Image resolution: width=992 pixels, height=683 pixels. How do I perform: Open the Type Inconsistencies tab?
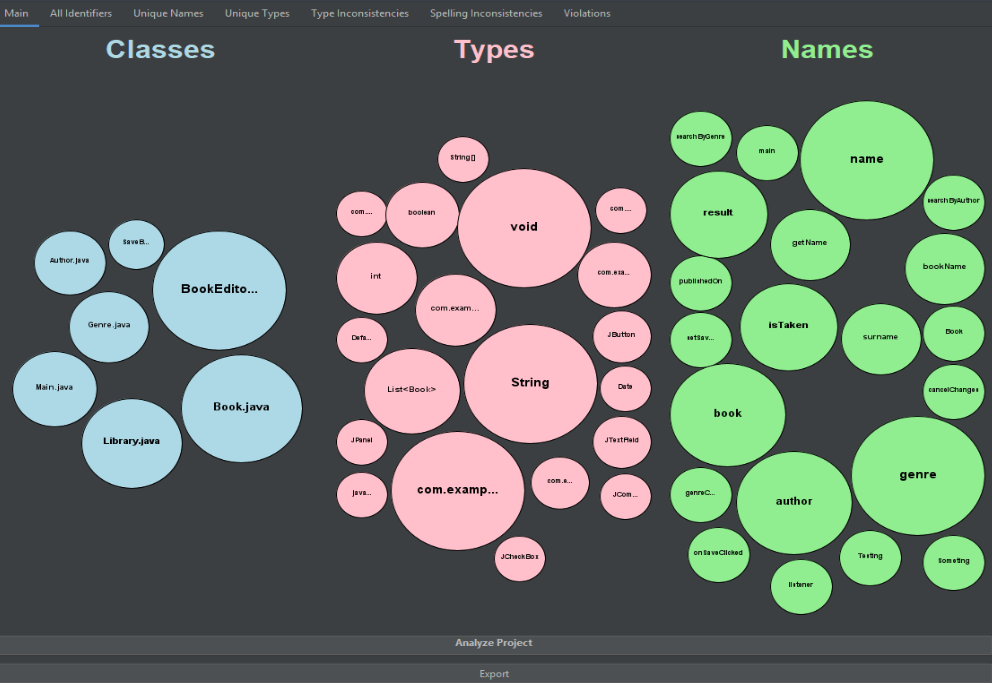coord(360,13)
